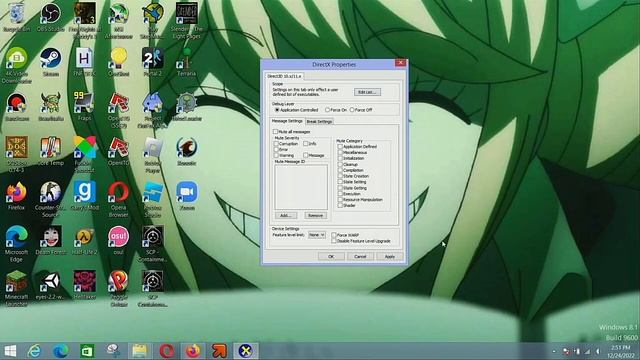Viewport: 640px width, 360px height.
Task: Click OK in DirectX Properties
Action: (331, 256)
